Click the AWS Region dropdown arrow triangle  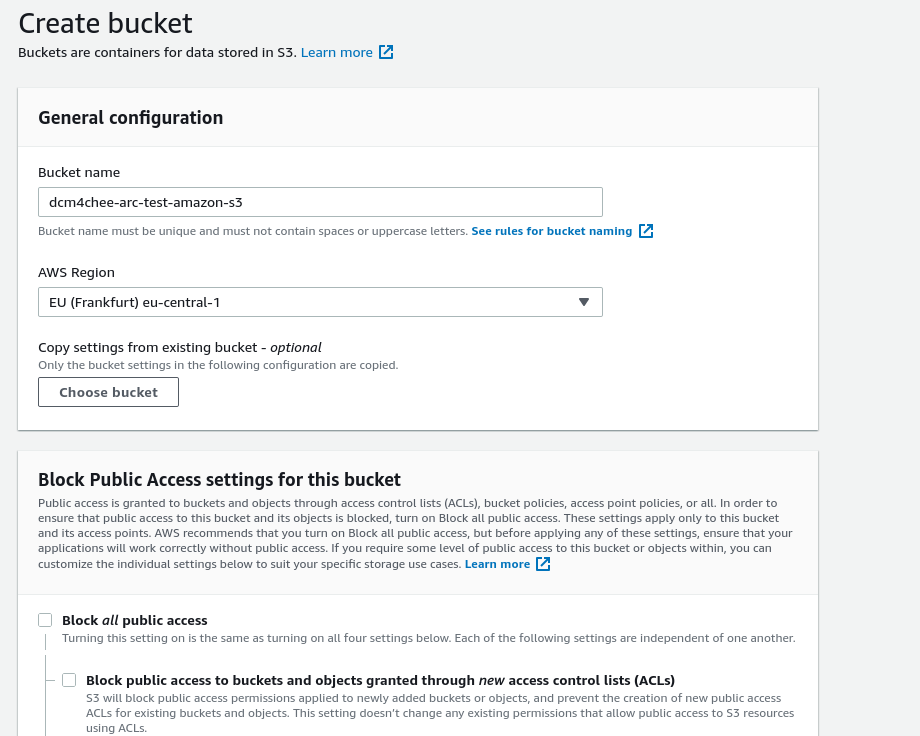[583, 302]
